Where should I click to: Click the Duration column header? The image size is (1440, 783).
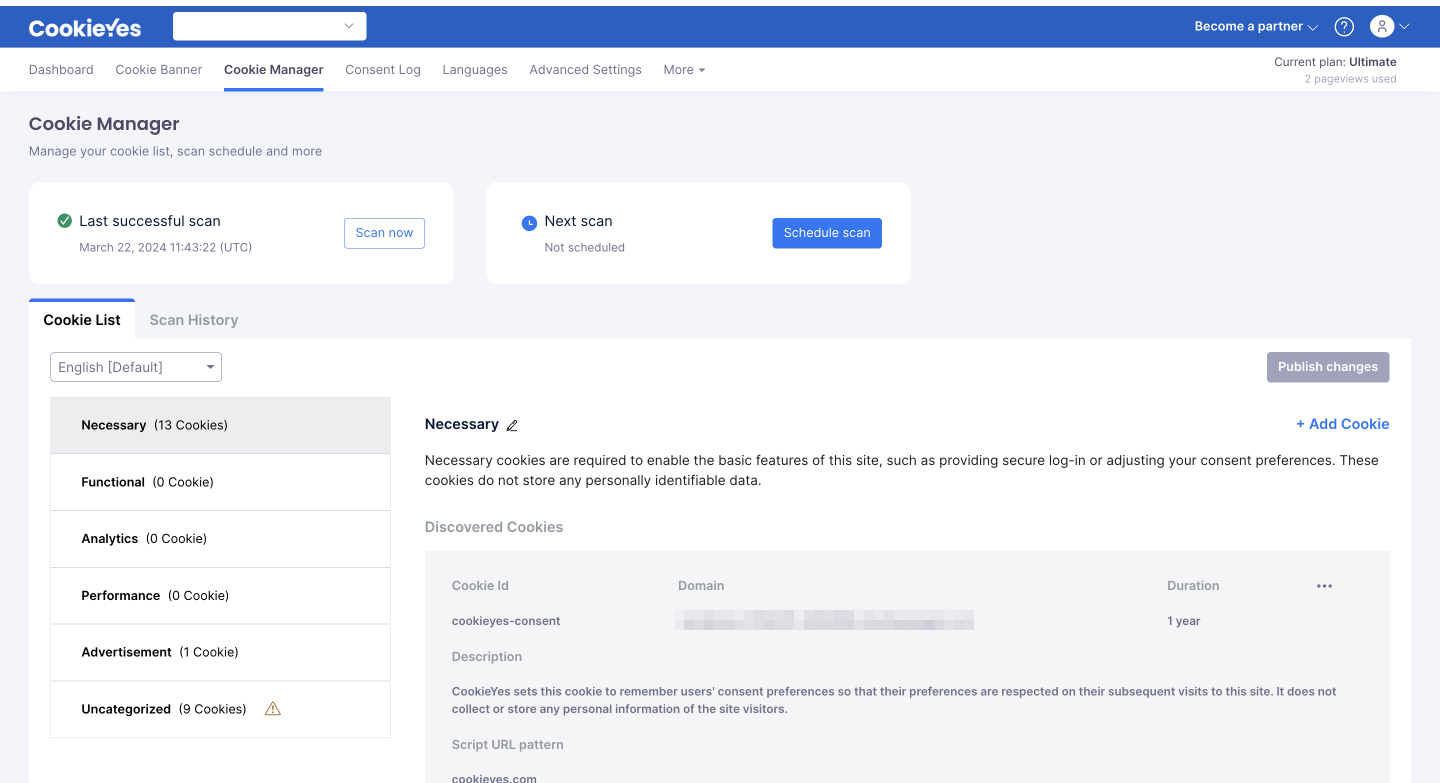coord(1193,586)
